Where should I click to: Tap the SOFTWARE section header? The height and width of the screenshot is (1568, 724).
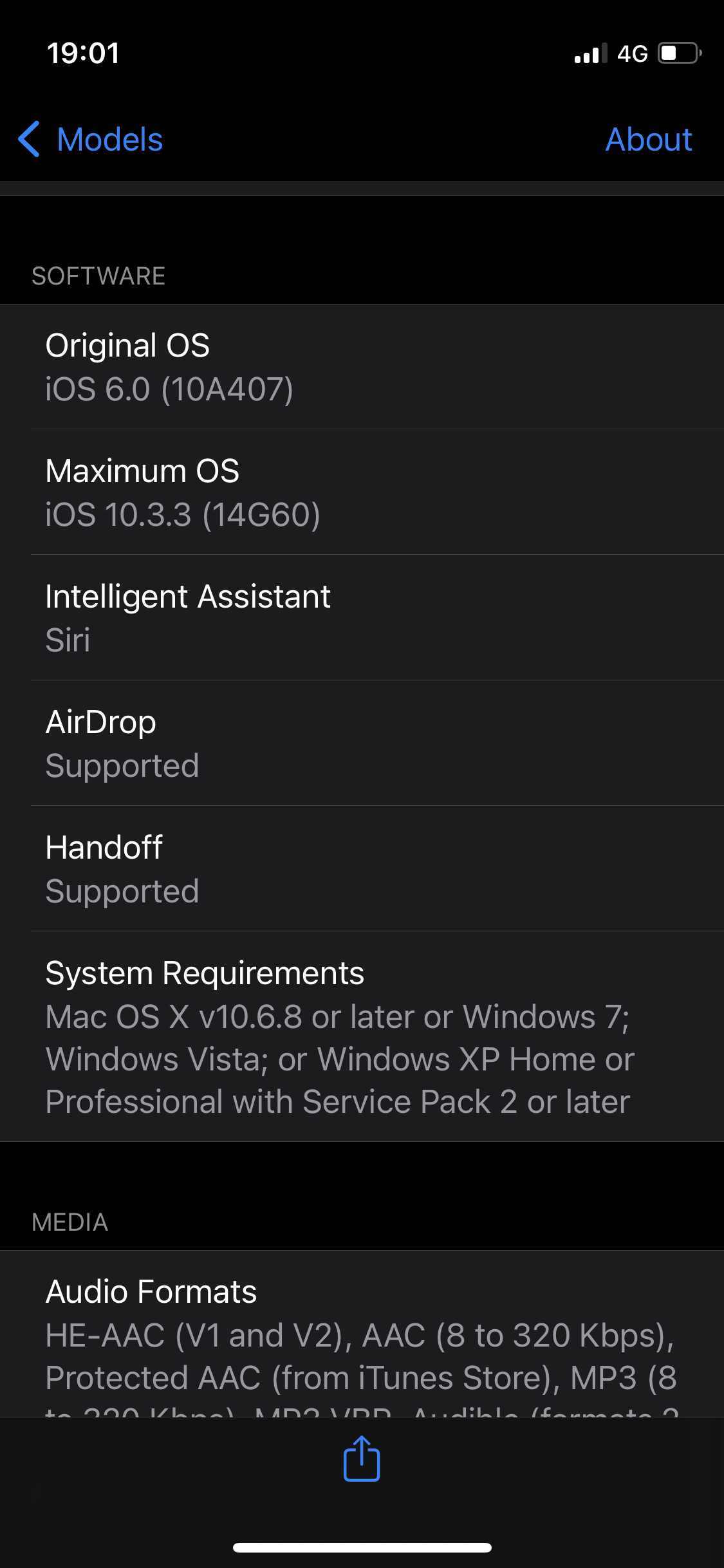tap(98, 276)
